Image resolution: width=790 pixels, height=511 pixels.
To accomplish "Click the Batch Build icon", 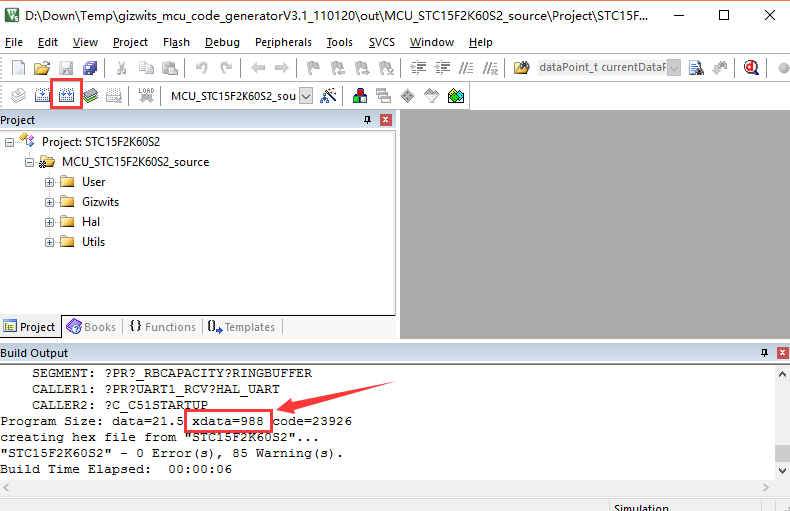I will pos(90,96).
